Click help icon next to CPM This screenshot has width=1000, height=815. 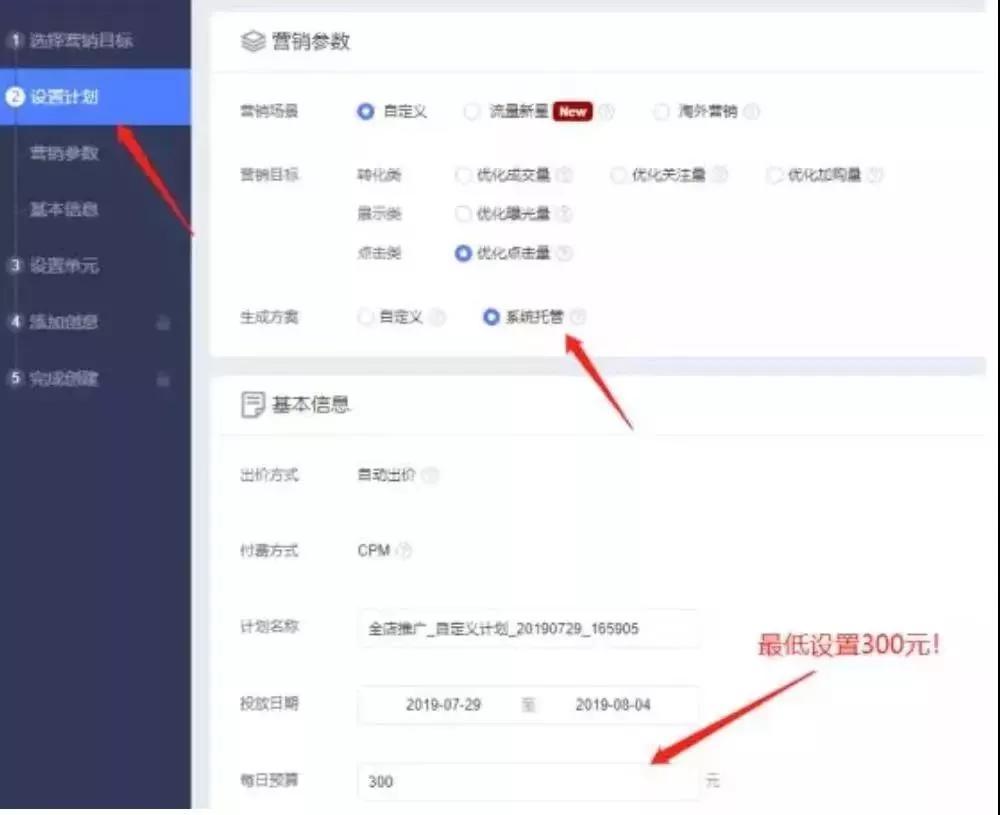coord(404,550)
